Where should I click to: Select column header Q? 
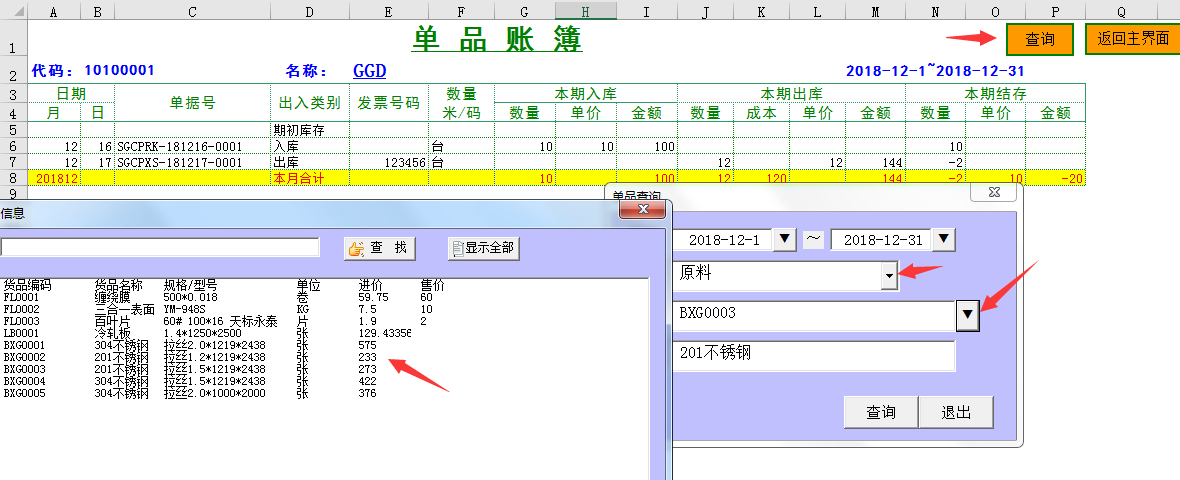[x=1121, y=11]
